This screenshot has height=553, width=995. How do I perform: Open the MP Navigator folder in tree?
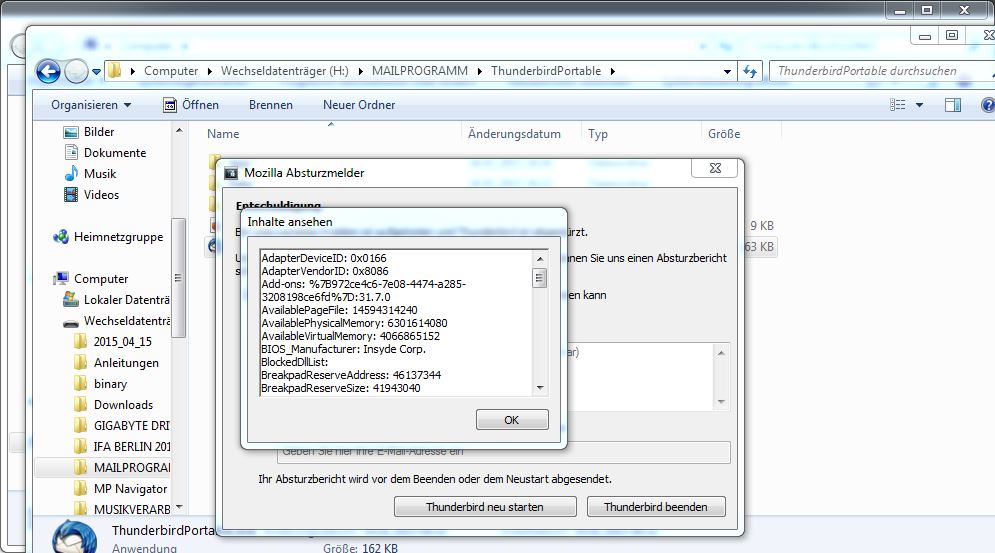click(x=121, y=488)
